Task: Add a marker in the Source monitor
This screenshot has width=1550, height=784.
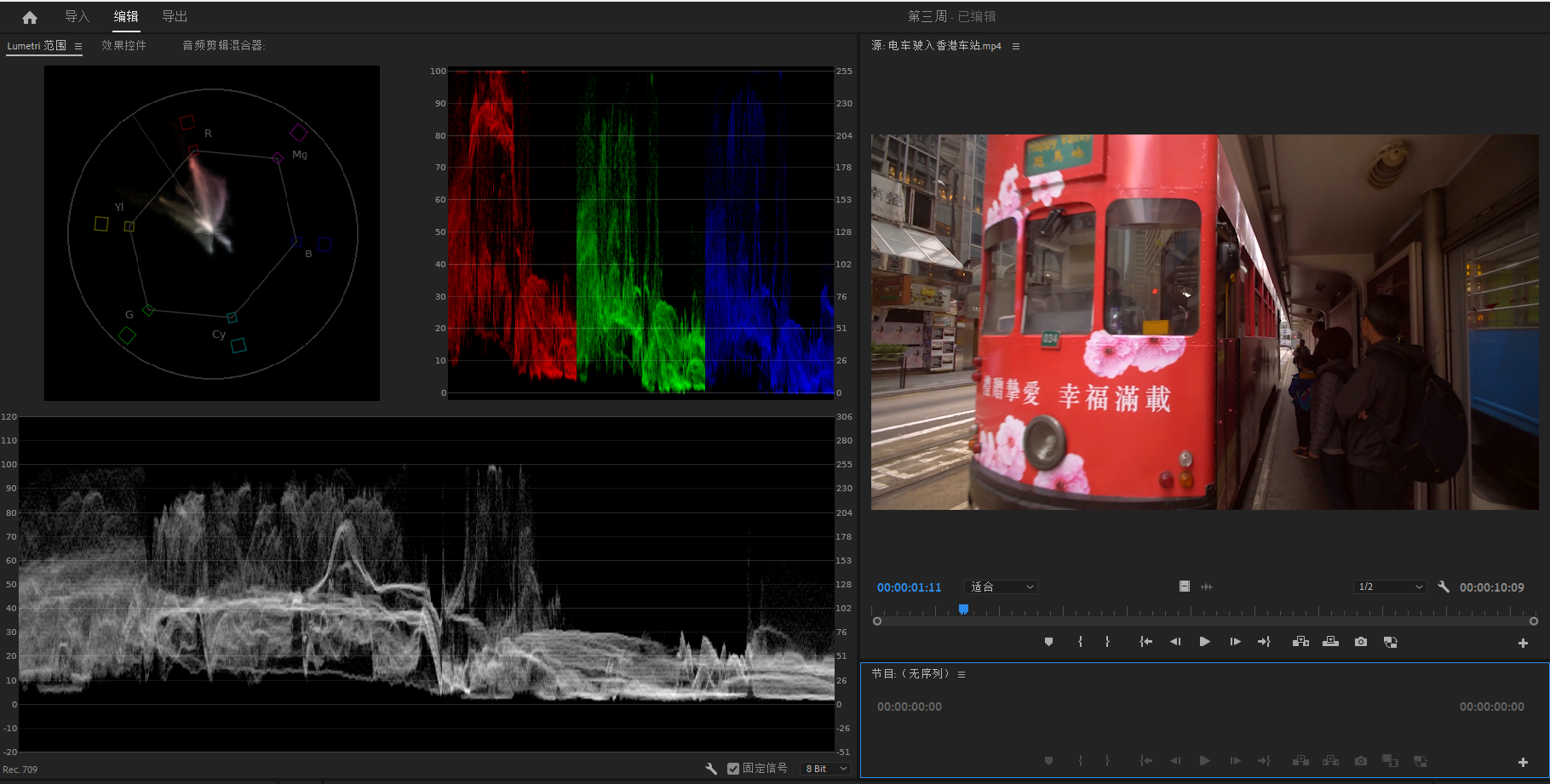Action: pos(1048,642)
